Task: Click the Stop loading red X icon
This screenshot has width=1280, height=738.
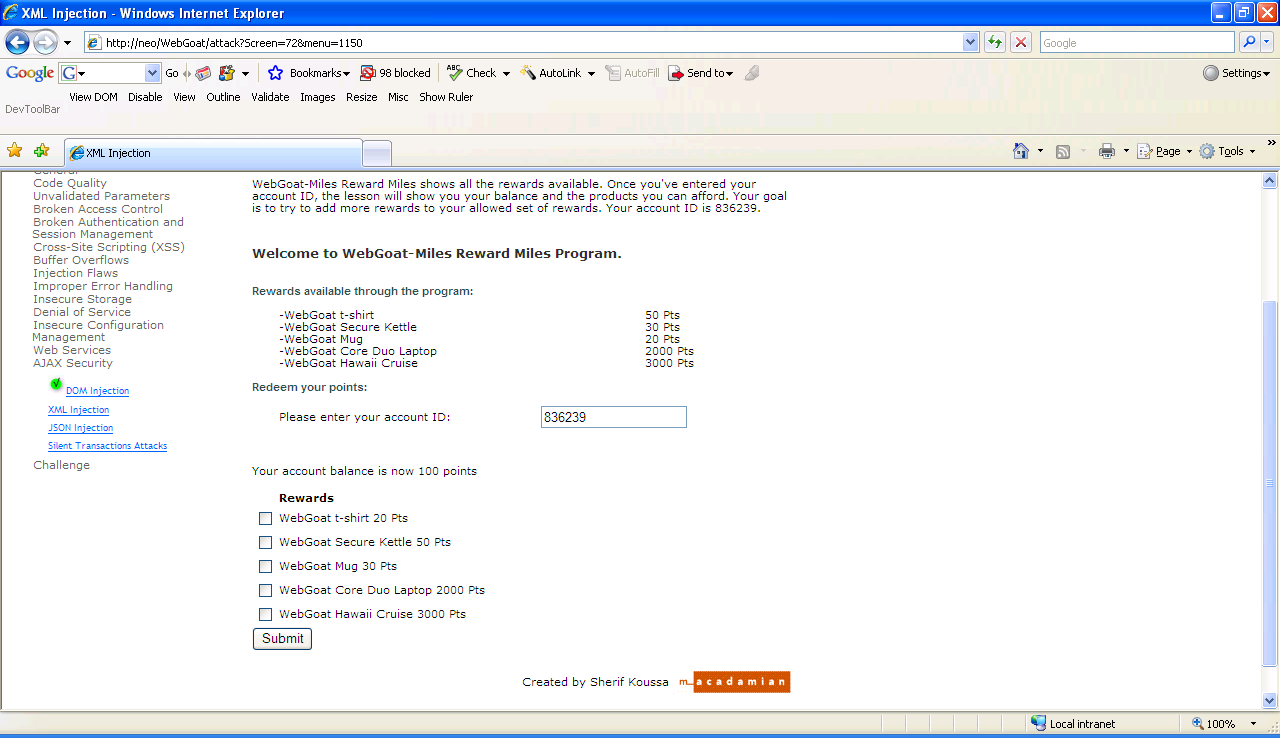Action: coord(1021,42)
